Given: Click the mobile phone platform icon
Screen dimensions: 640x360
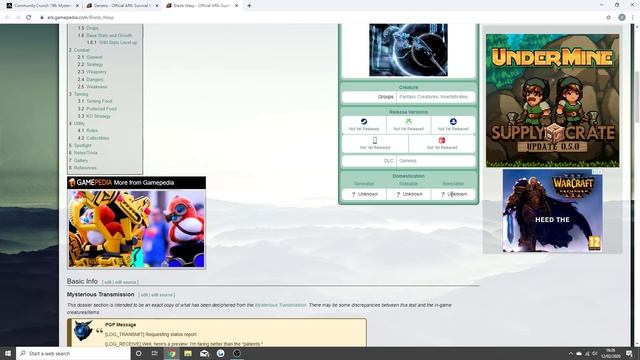Looking at the screenshot, I should pyautogui.click(x=375, y=140).
